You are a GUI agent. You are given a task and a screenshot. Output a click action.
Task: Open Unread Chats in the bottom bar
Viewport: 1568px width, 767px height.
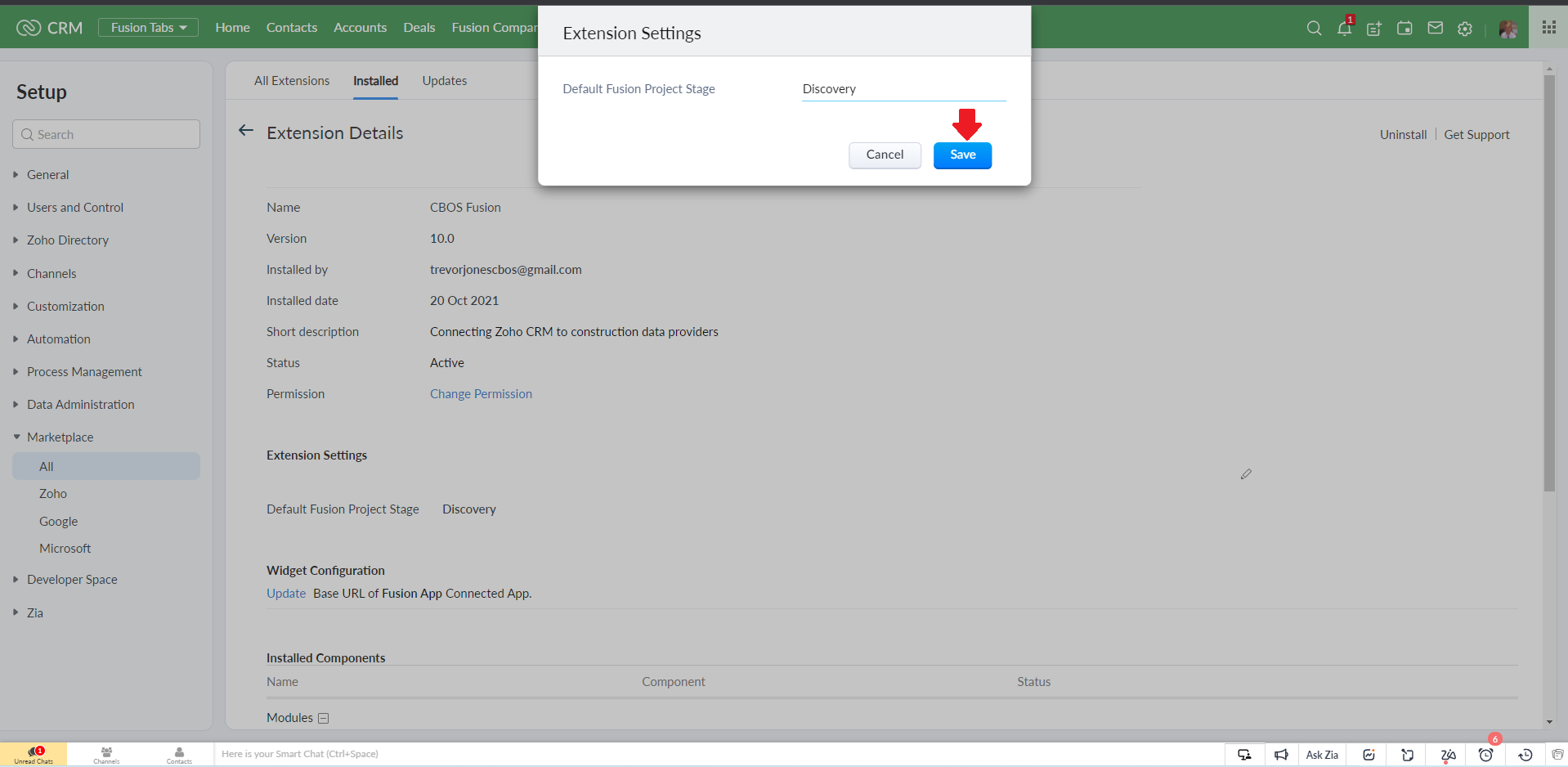(x=34, y=755)
